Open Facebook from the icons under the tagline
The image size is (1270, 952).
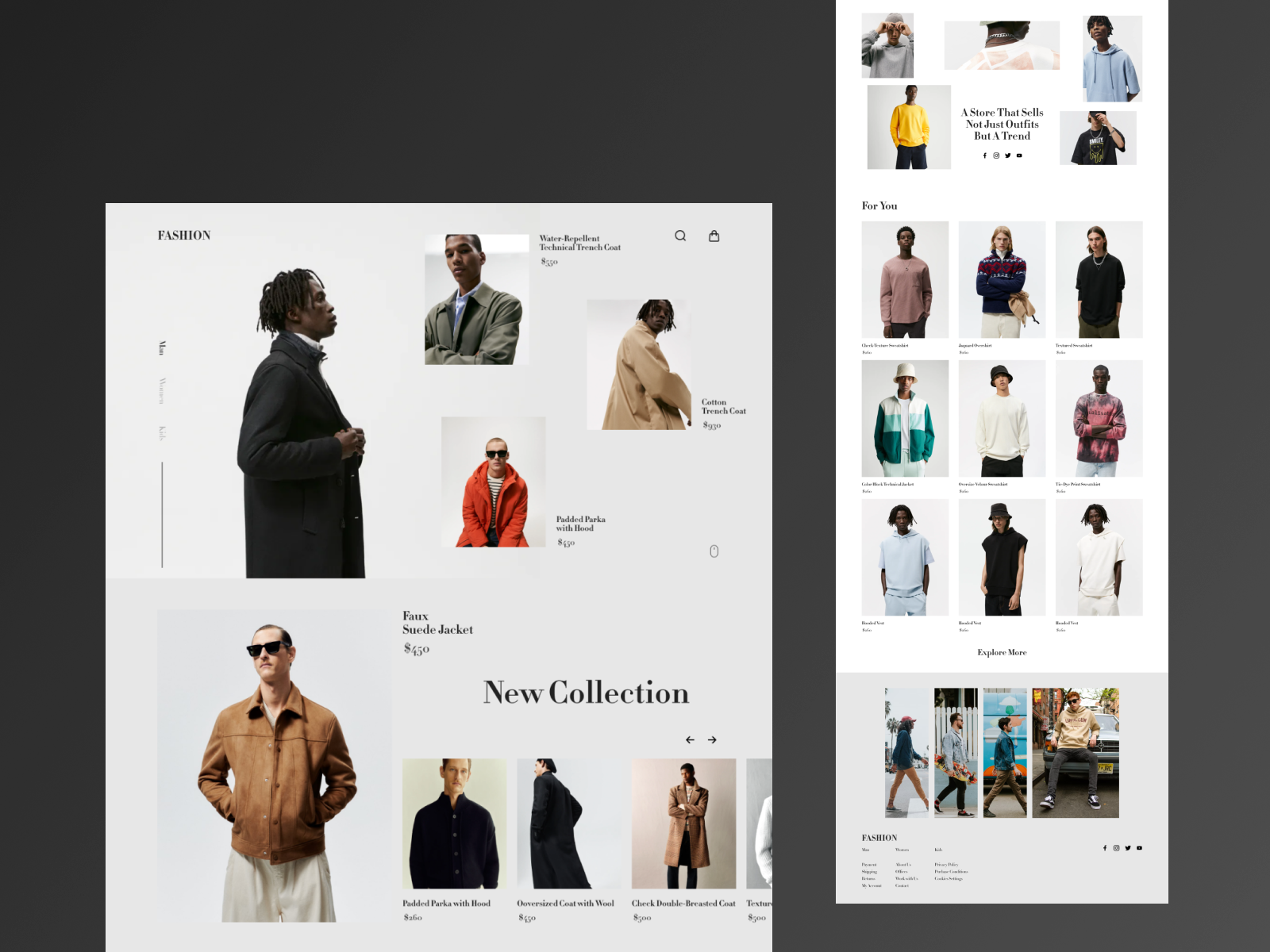[984, 155]
